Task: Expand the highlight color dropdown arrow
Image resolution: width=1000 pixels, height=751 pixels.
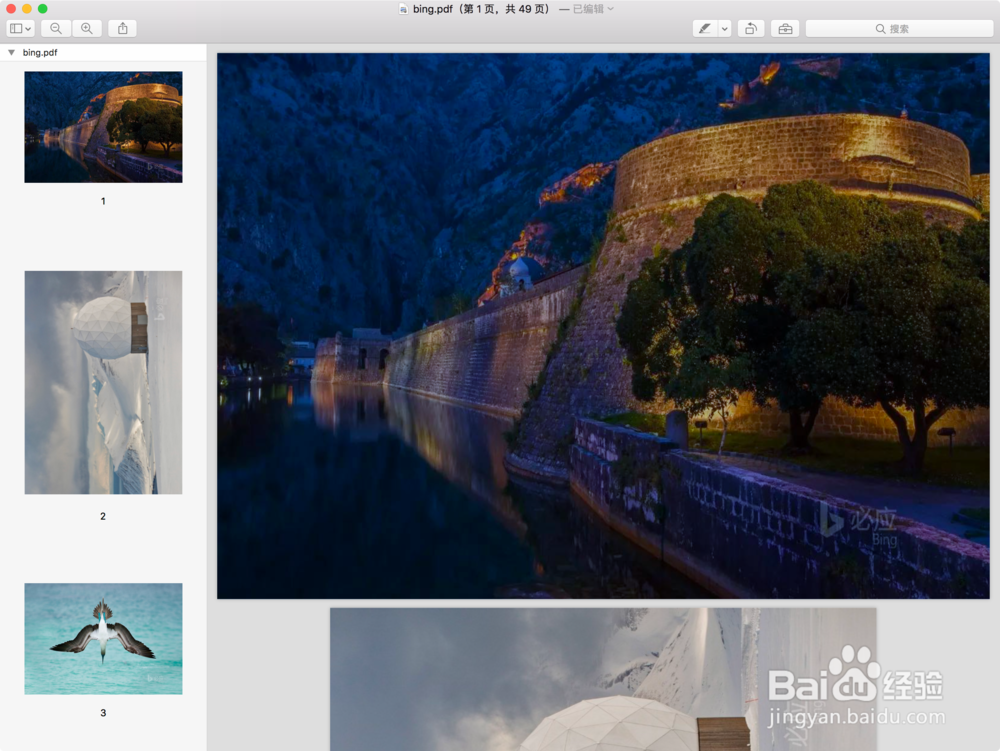Action: [x=724, y=29]
